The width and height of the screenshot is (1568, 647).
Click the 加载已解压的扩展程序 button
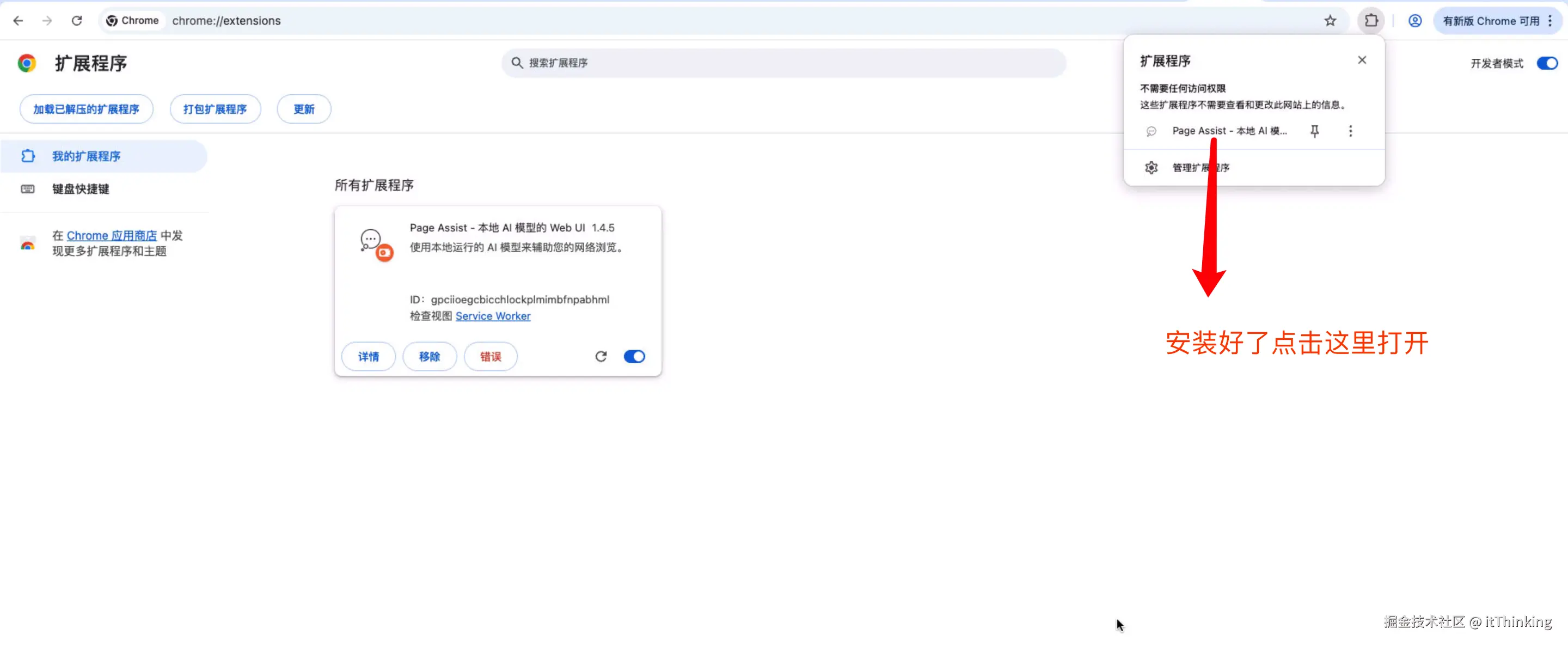(x=86, y=109)
